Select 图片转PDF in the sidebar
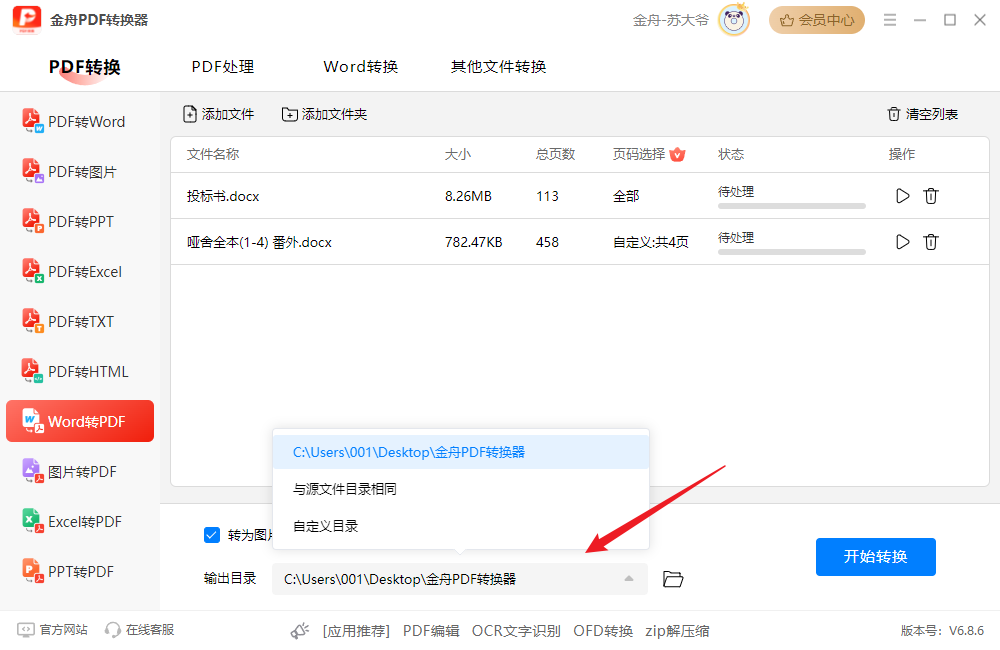This screenshot has height=650, width=1000. [x=80, y=471]
